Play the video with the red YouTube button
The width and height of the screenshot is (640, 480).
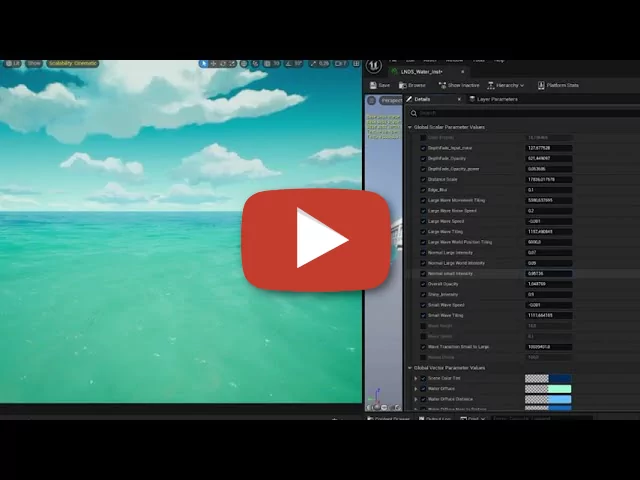point(316,240)
